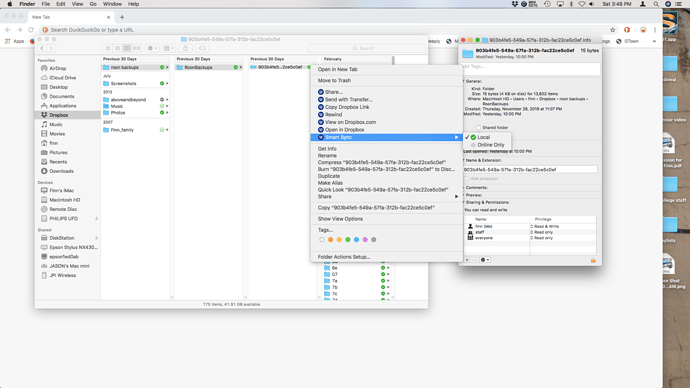Open Downloads from the sidebar
This screenshot has height=388, width=690.
pyautogui.click(x=61, y=171)
